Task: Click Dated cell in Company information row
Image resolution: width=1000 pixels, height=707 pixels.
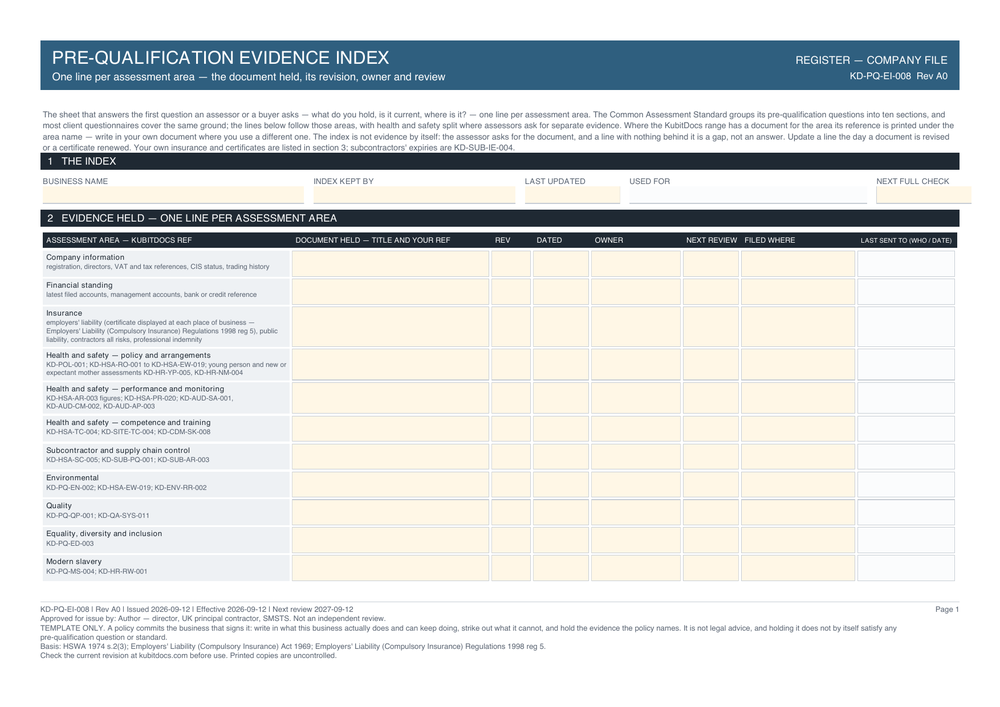Action: tap(561, 263)
